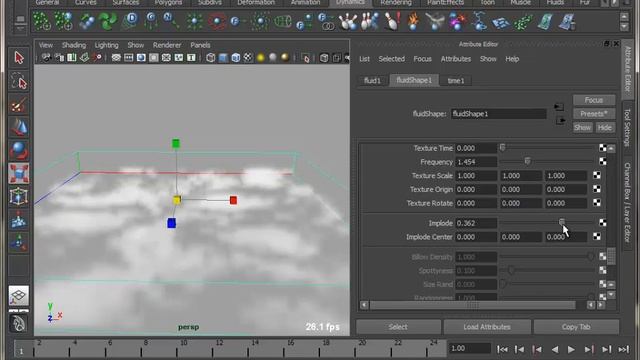Click the Create Fireworks effect shelf icon
The image size is (640, 360).
pos(457,21)
